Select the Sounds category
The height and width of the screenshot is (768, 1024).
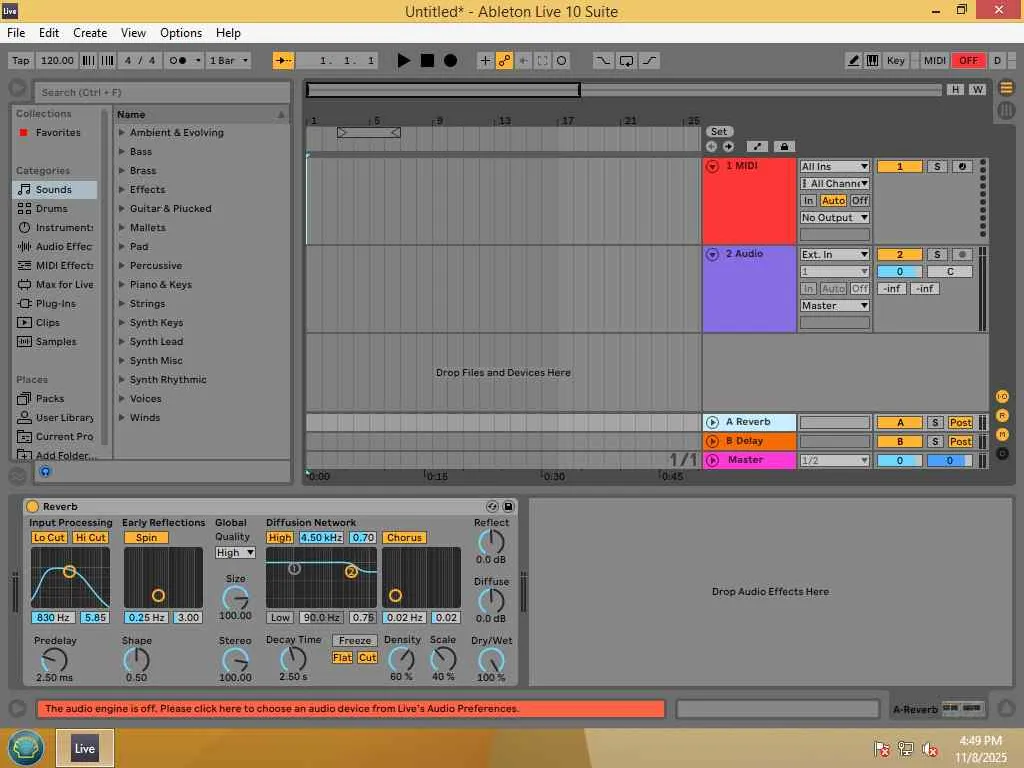(54, 189)
